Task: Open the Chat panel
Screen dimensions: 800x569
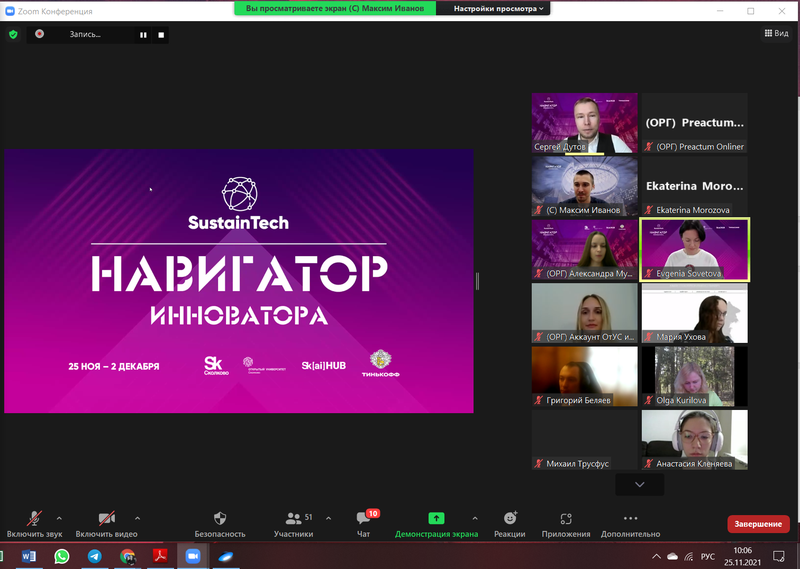Action: pos(364,519)
